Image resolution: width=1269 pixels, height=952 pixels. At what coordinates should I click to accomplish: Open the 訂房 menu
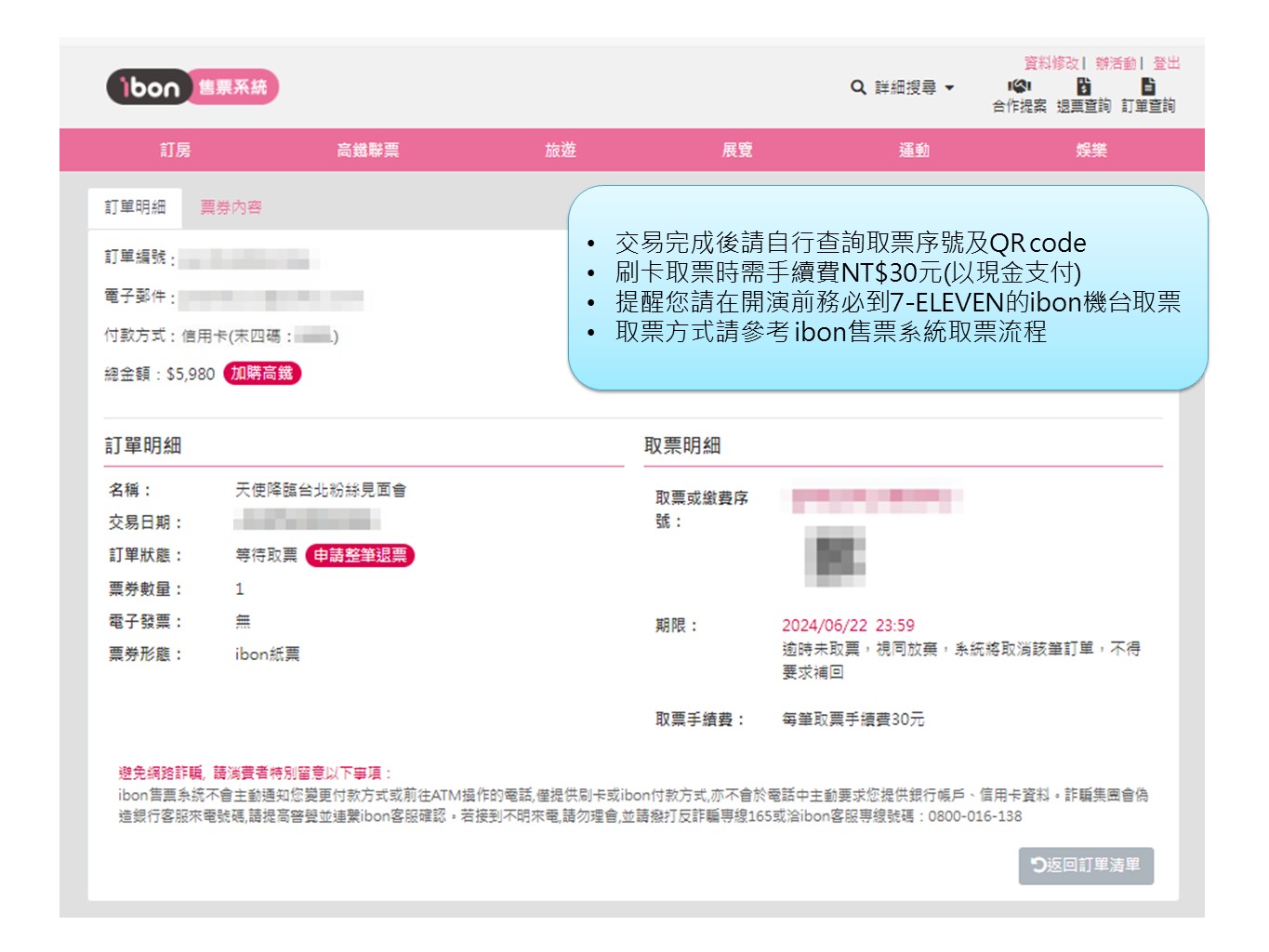coord(175,150)
